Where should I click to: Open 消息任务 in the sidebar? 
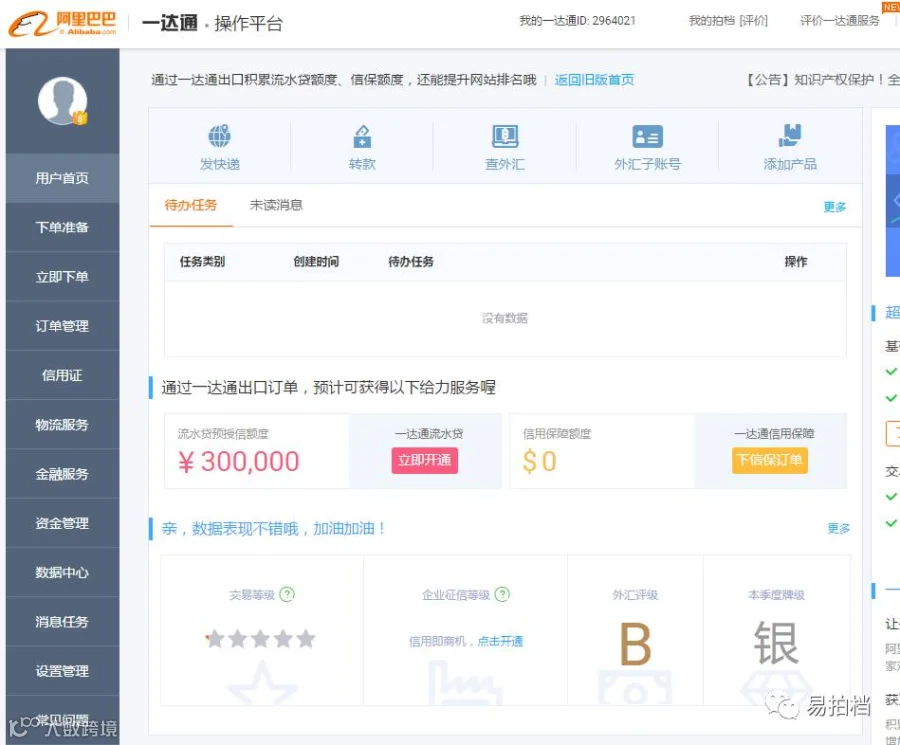click(x=63, y=622)
